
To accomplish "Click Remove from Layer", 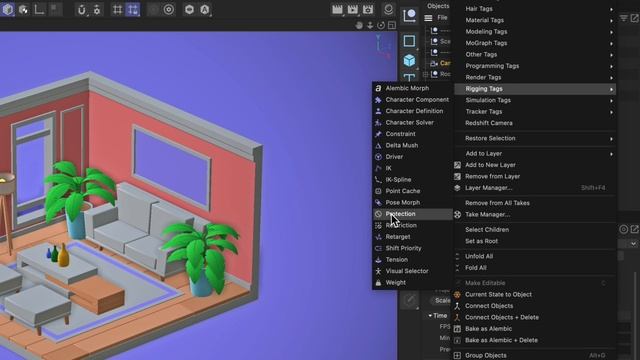I will 535,176.
